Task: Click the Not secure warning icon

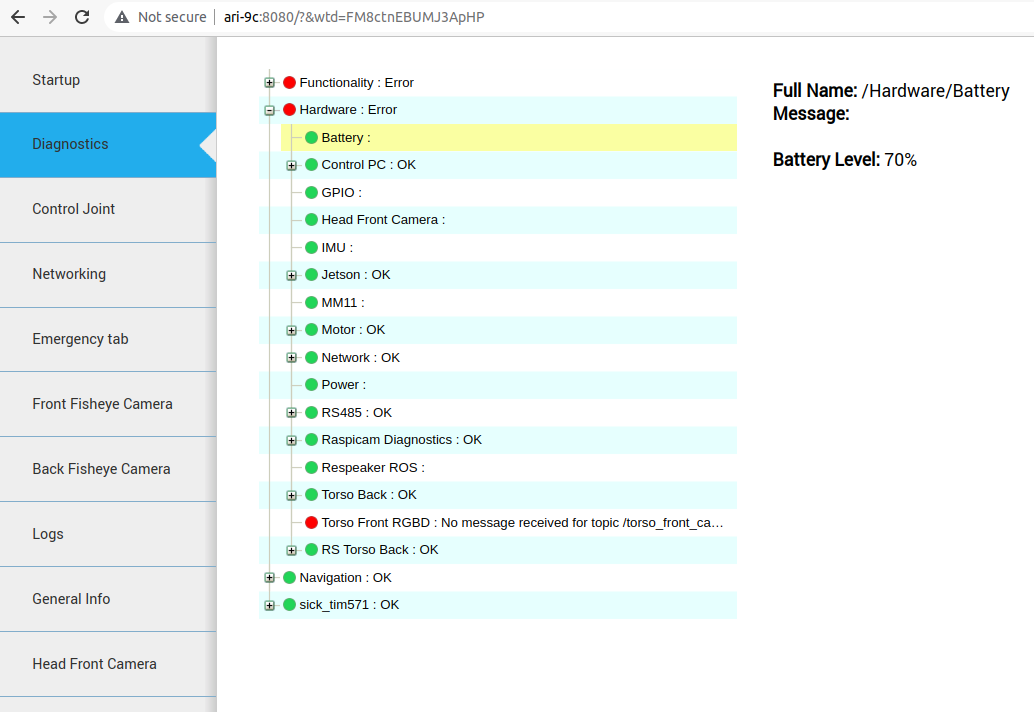Action: coord(122,17)
